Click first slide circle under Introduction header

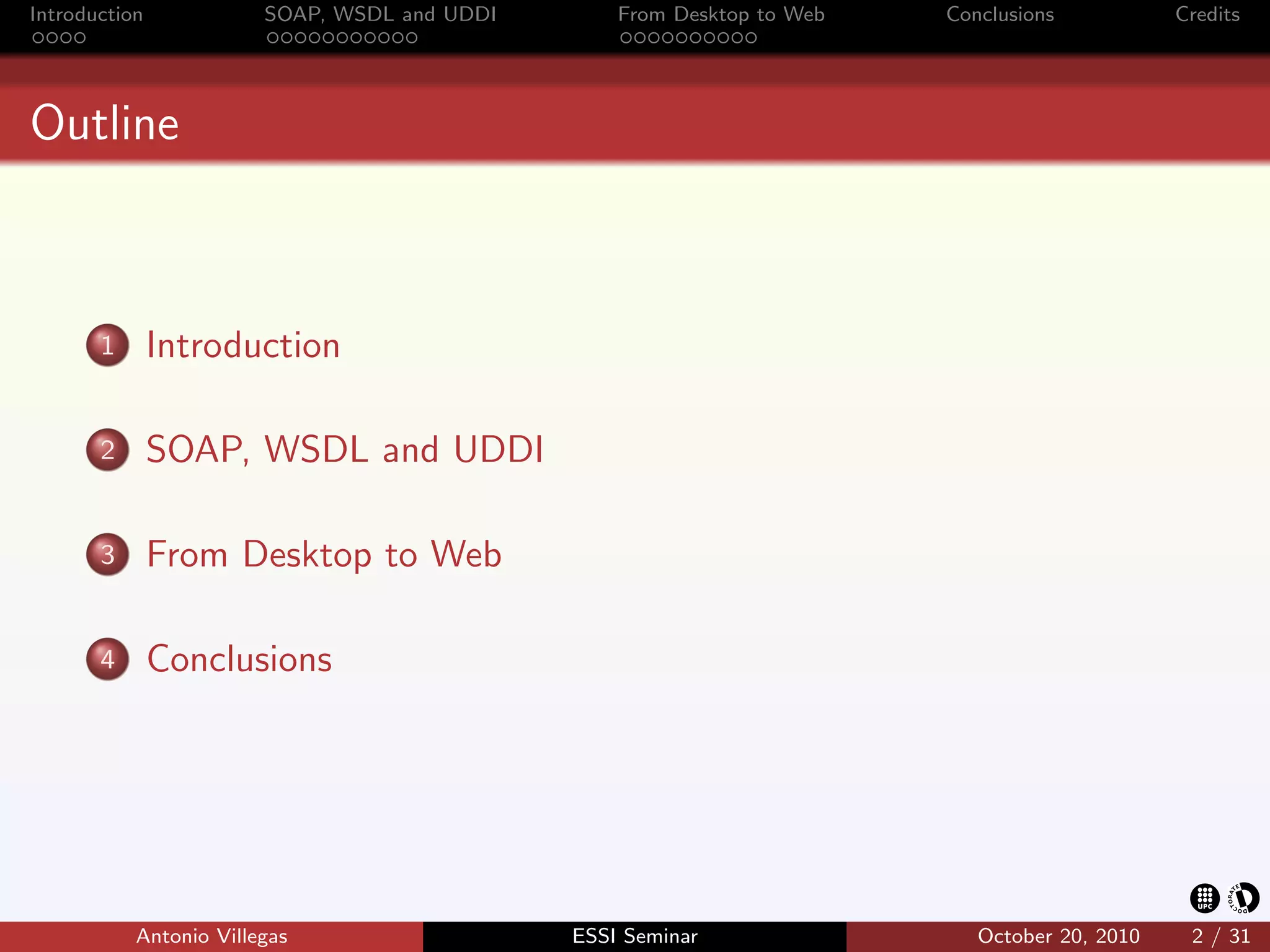tap(38, 38)
